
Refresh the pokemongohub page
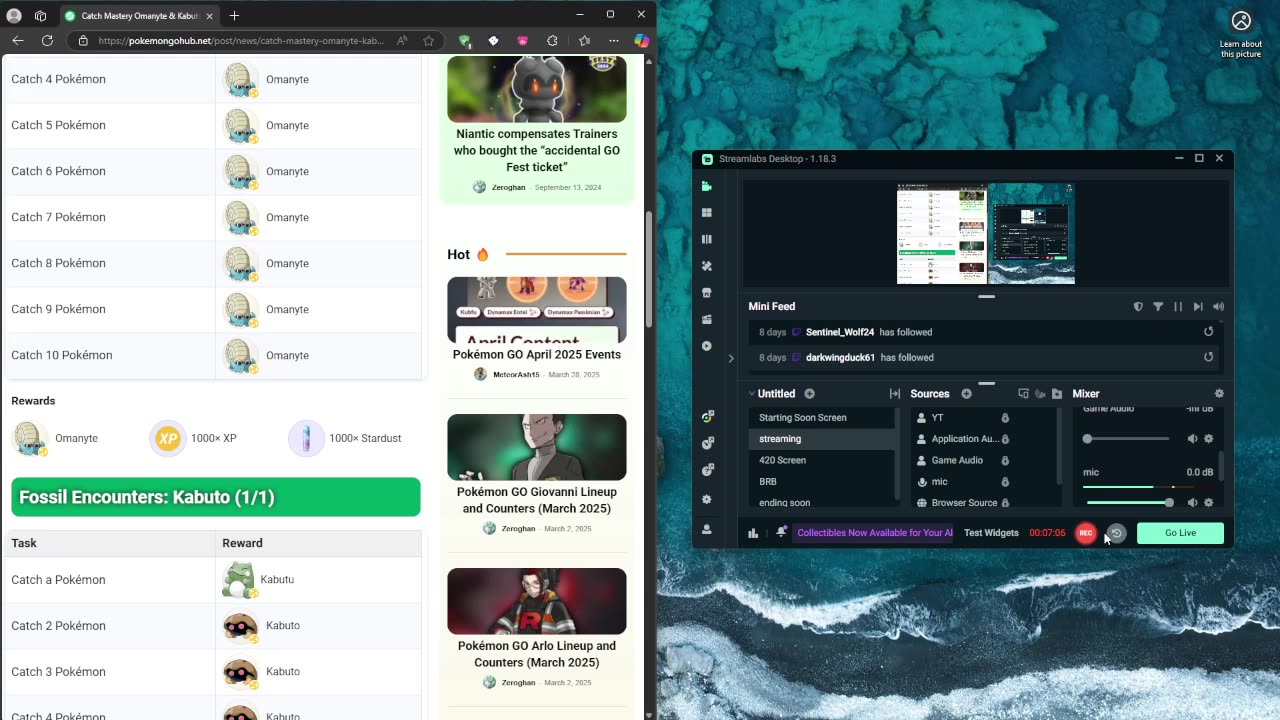point(47,41)
